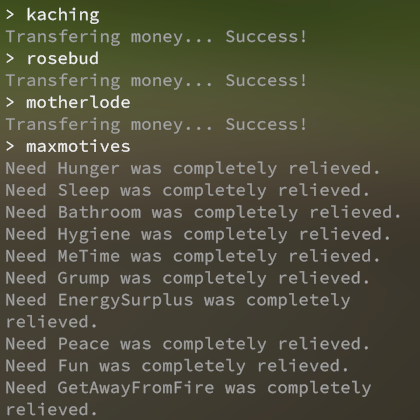
Task: Select the rosebud command text
Action: [x=63, y=59]
